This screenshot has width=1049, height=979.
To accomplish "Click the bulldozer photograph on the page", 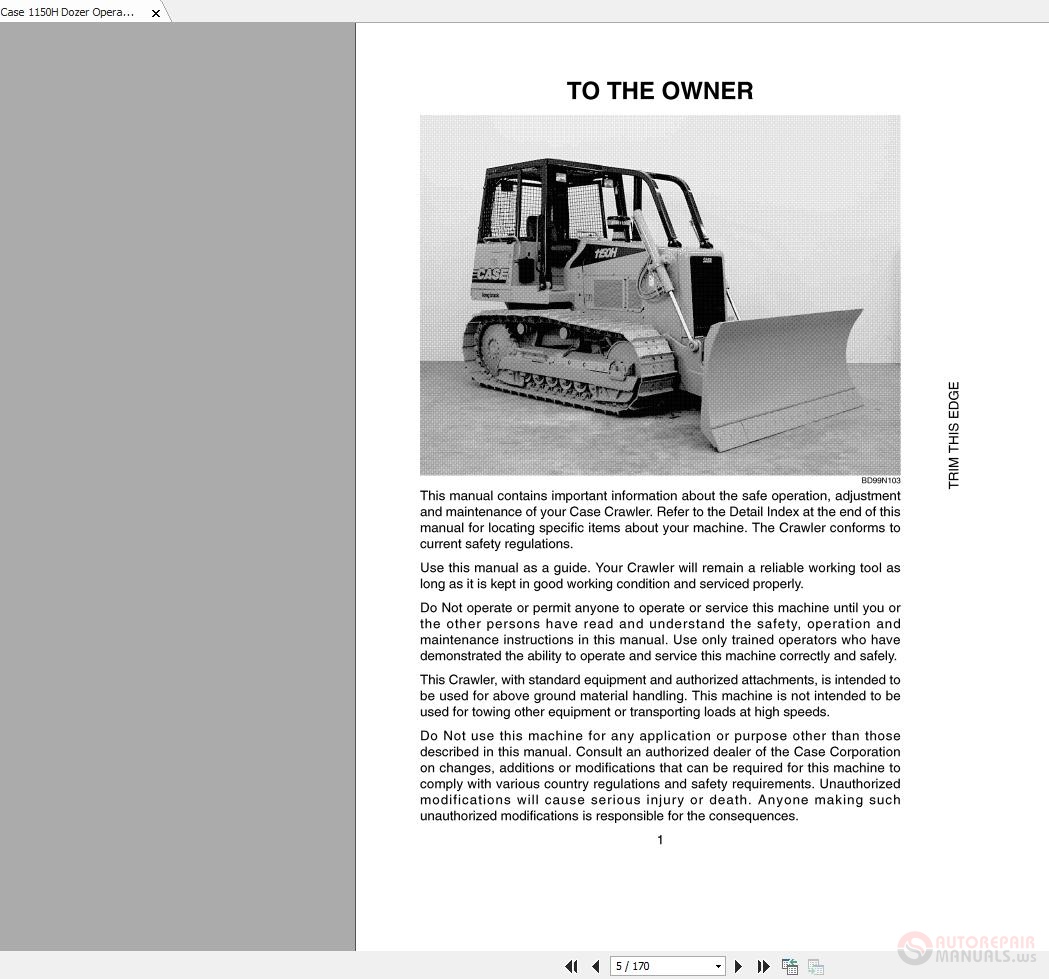I will click(660, 295).
